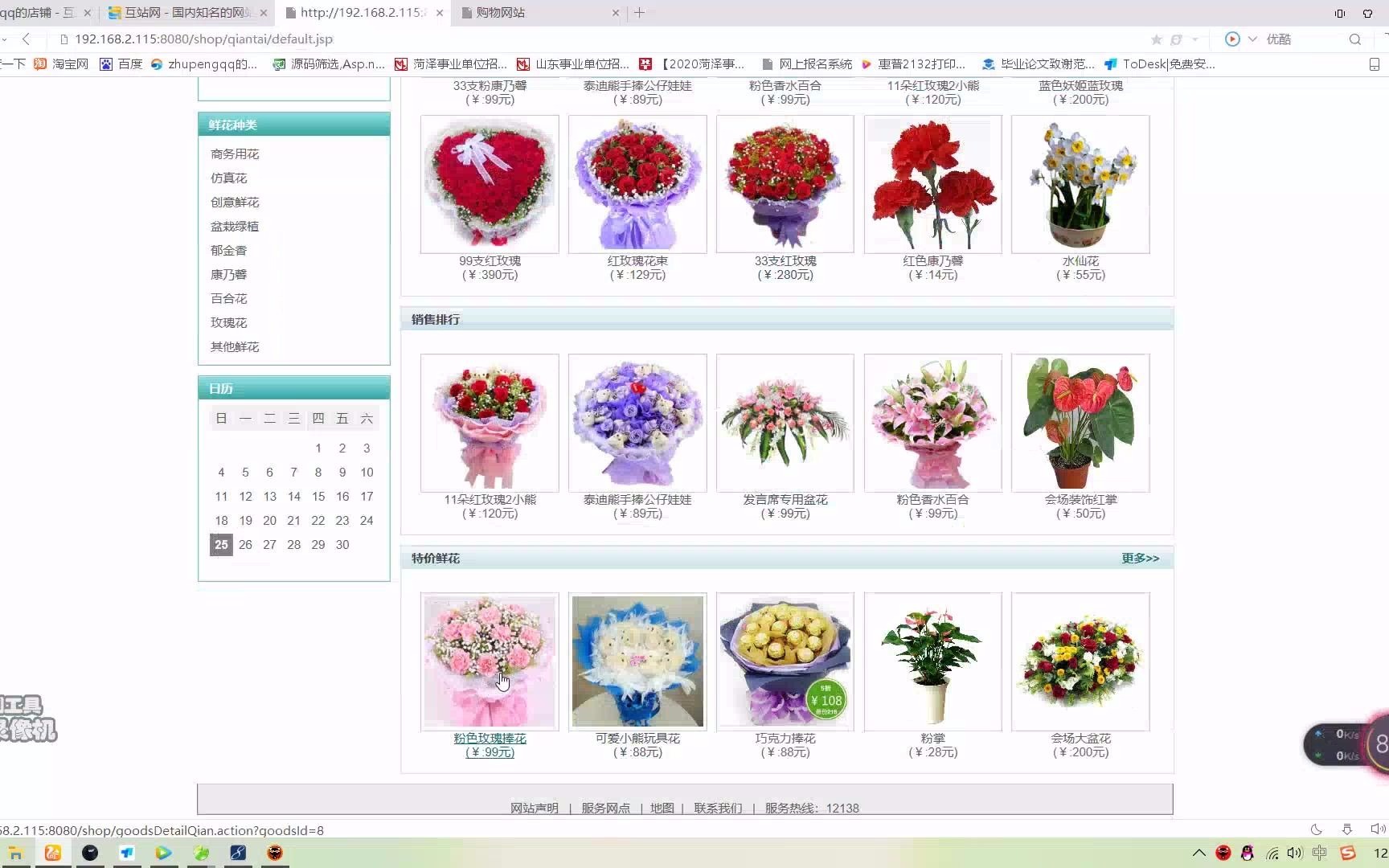Click the search magnifier icon
The width and height of the screenshot is (1389, 868).
click(1355, 39)
